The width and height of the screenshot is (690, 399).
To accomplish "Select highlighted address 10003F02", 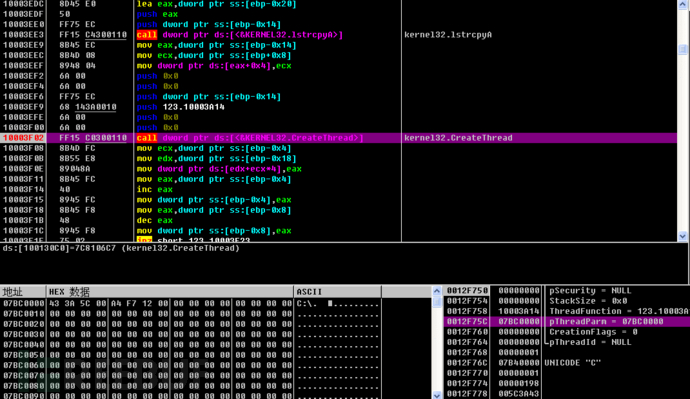I will point(23,138).
